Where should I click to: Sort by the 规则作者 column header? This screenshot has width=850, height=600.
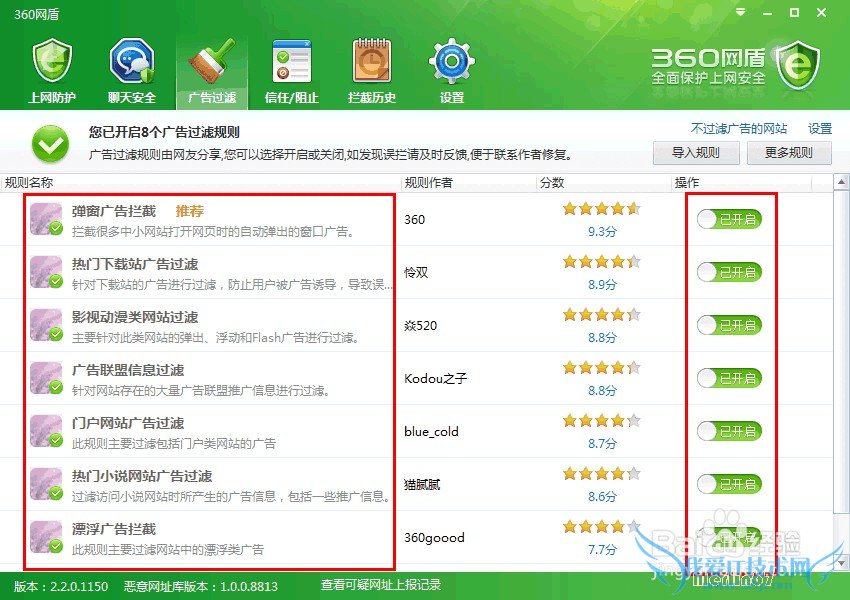[x=428, y=183]
